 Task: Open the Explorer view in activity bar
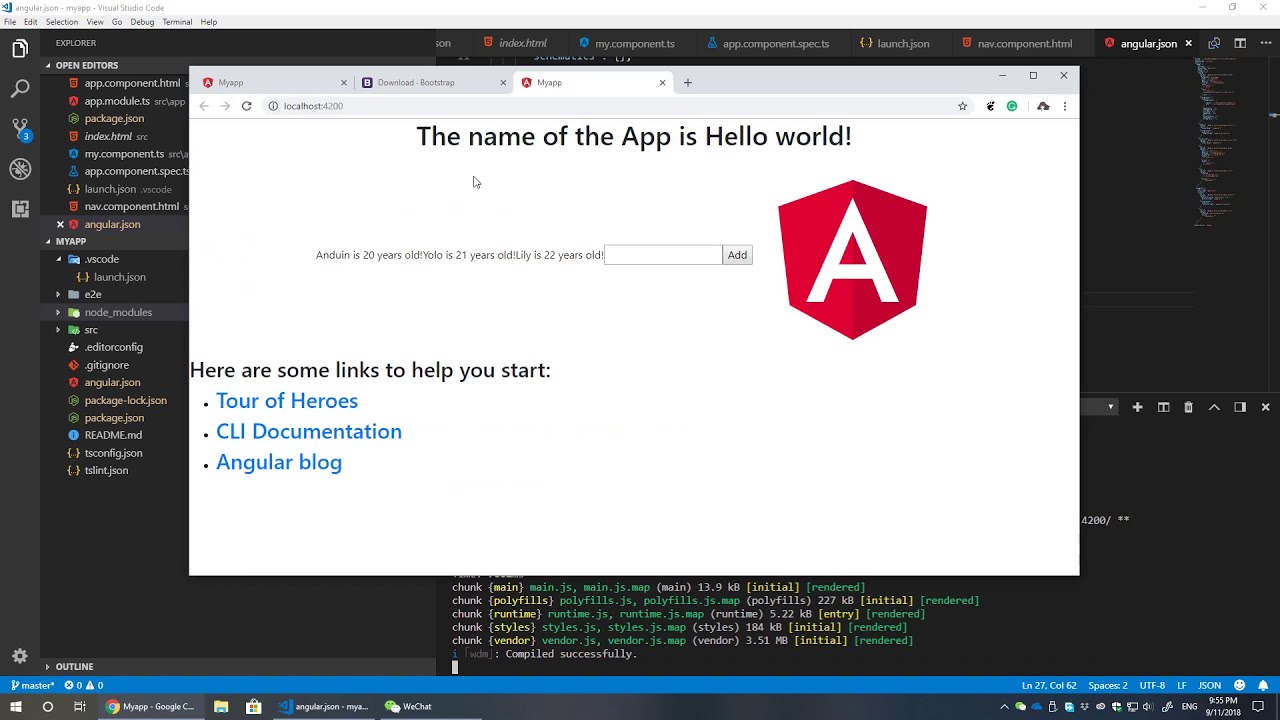point(20,49)
